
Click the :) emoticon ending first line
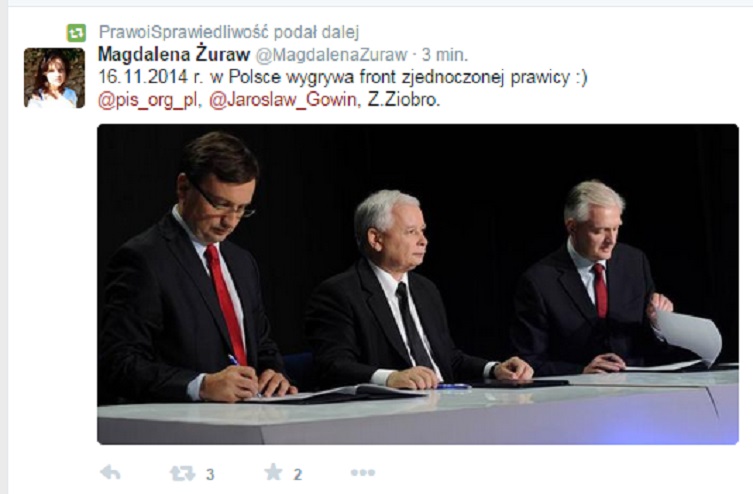click(582, 77)
